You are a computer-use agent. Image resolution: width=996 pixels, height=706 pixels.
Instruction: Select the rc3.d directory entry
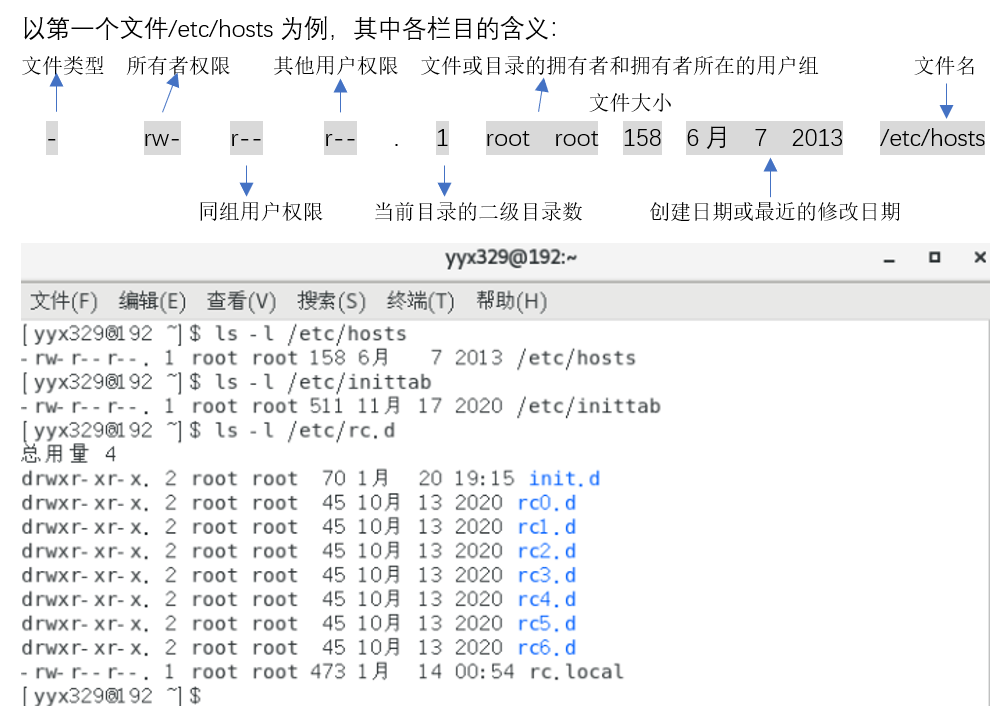tap(547, 575)
